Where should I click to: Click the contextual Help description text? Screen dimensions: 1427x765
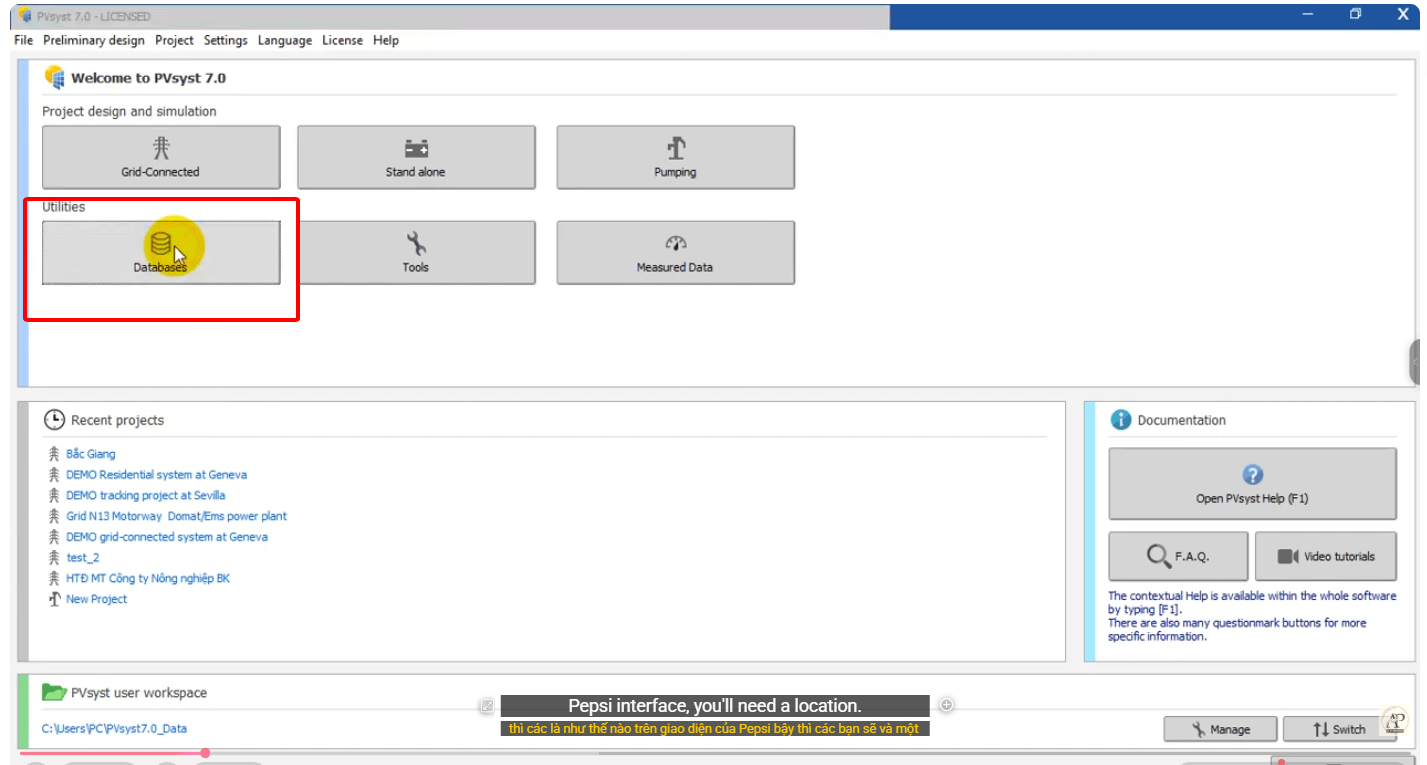(1252, 616)
